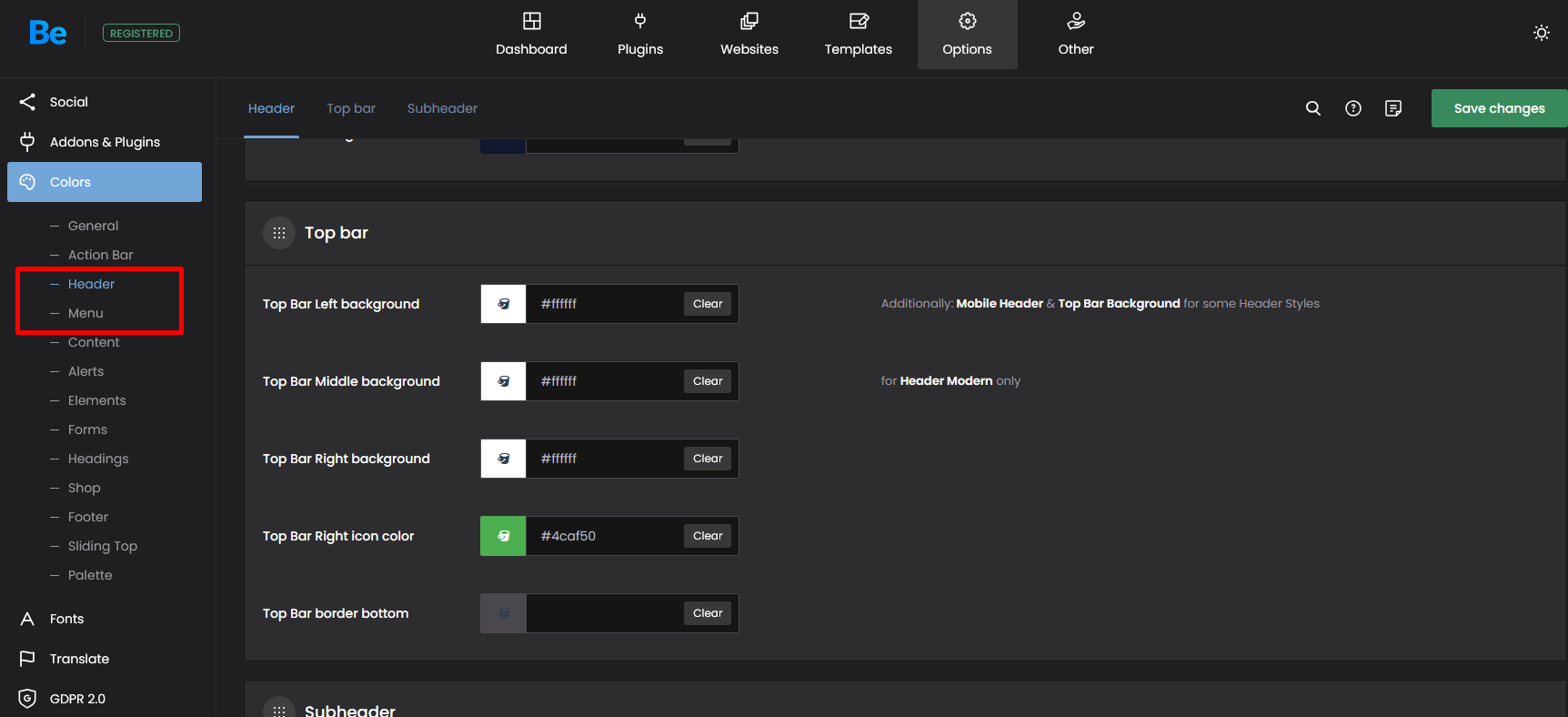The width and height of the screenshot is (1568, 717).
Task: Open the Websites section
Action: pos(749,35)
